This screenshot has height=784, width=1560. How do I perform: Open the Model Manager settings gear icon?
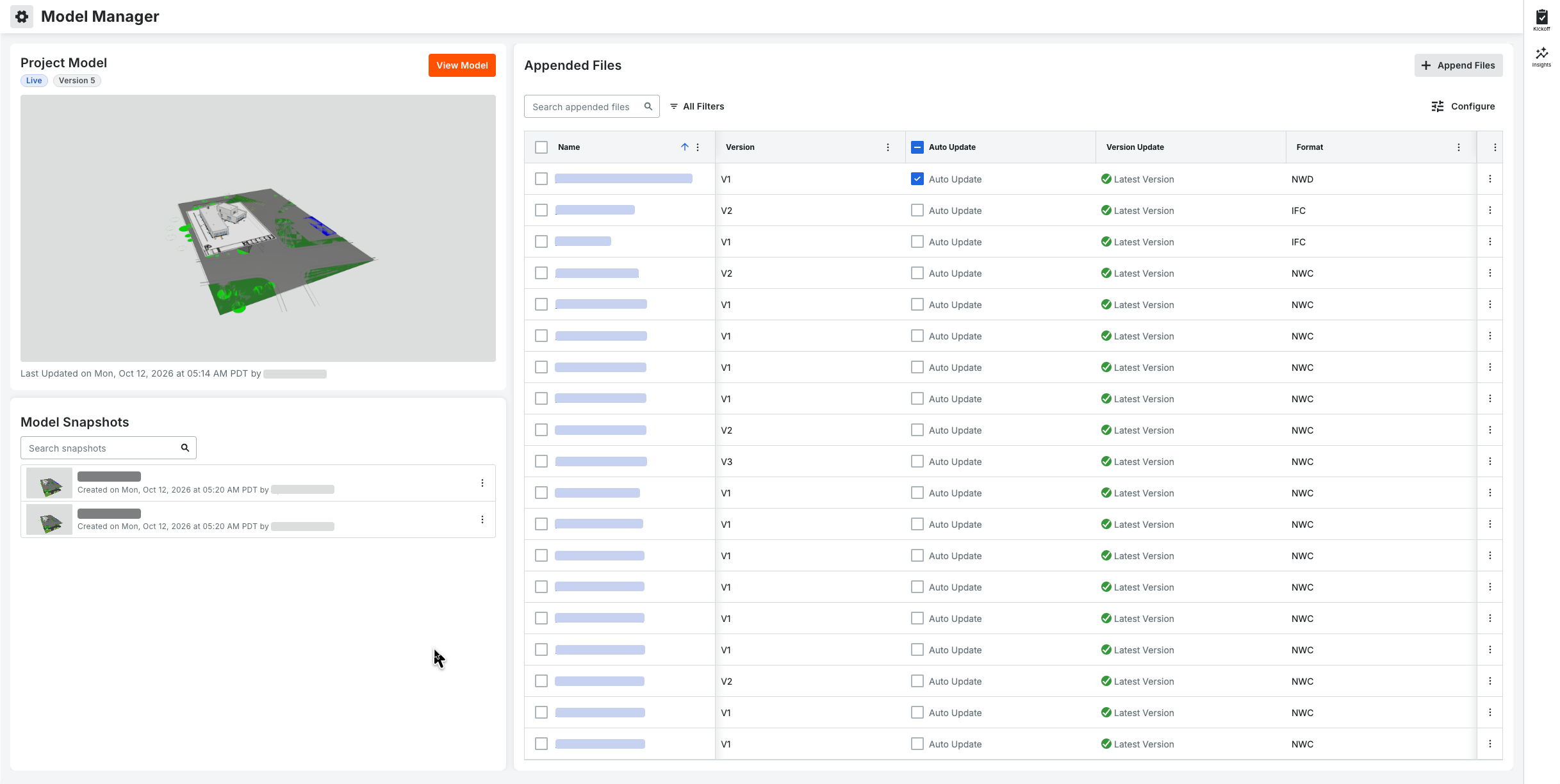[22, 17]
